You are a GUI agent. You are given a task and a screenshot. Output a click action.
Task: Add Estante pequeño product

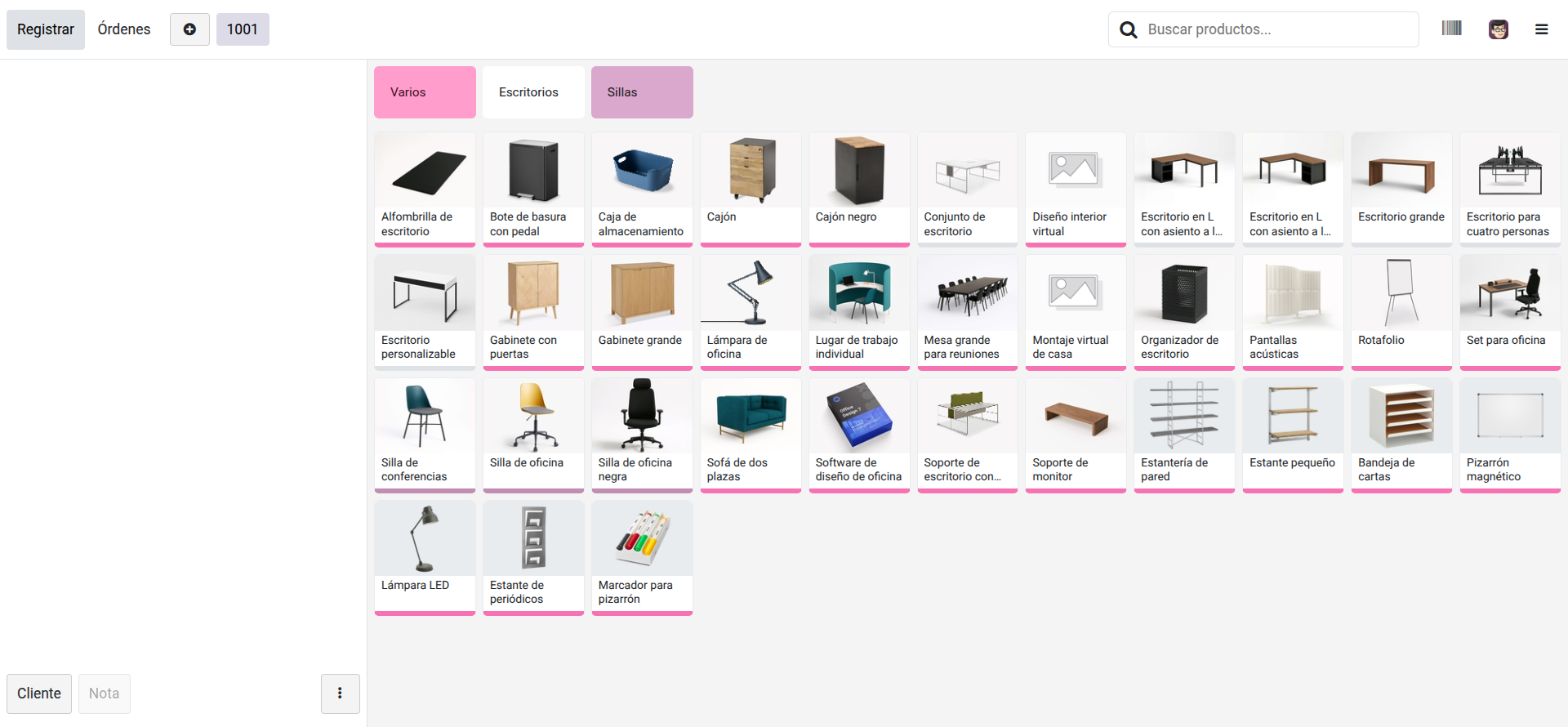[x=1293, y=435]
